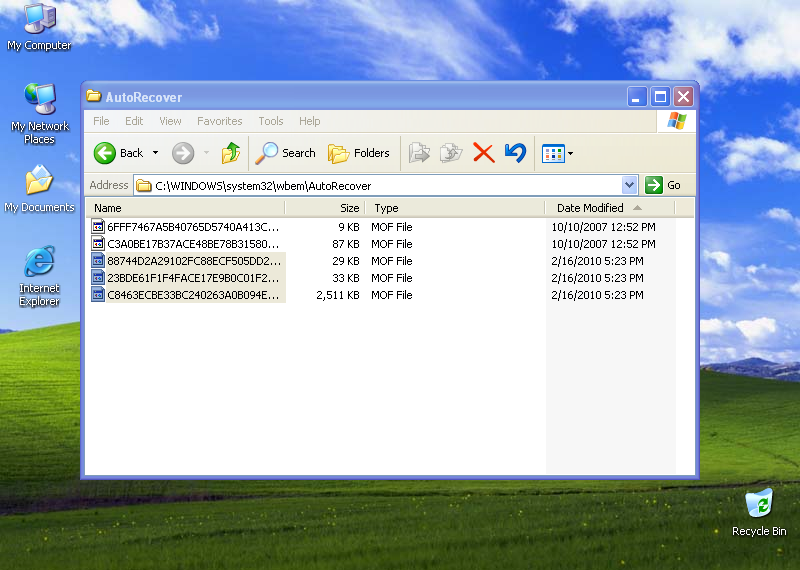Click the 9 KB size cell
This screenshot has height=570, width=800.
349,227
